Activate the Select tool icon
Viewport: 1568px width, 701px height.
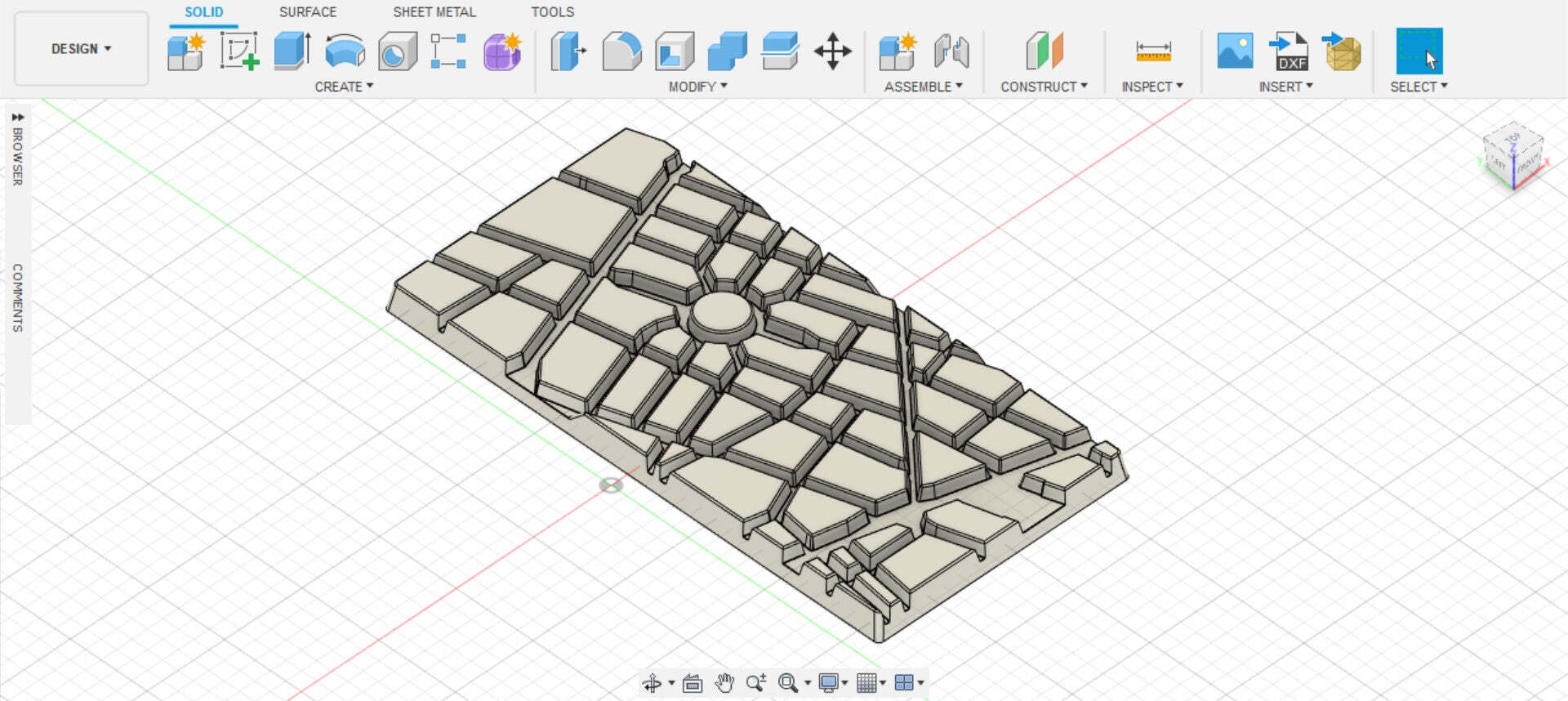pos(1419,51)
